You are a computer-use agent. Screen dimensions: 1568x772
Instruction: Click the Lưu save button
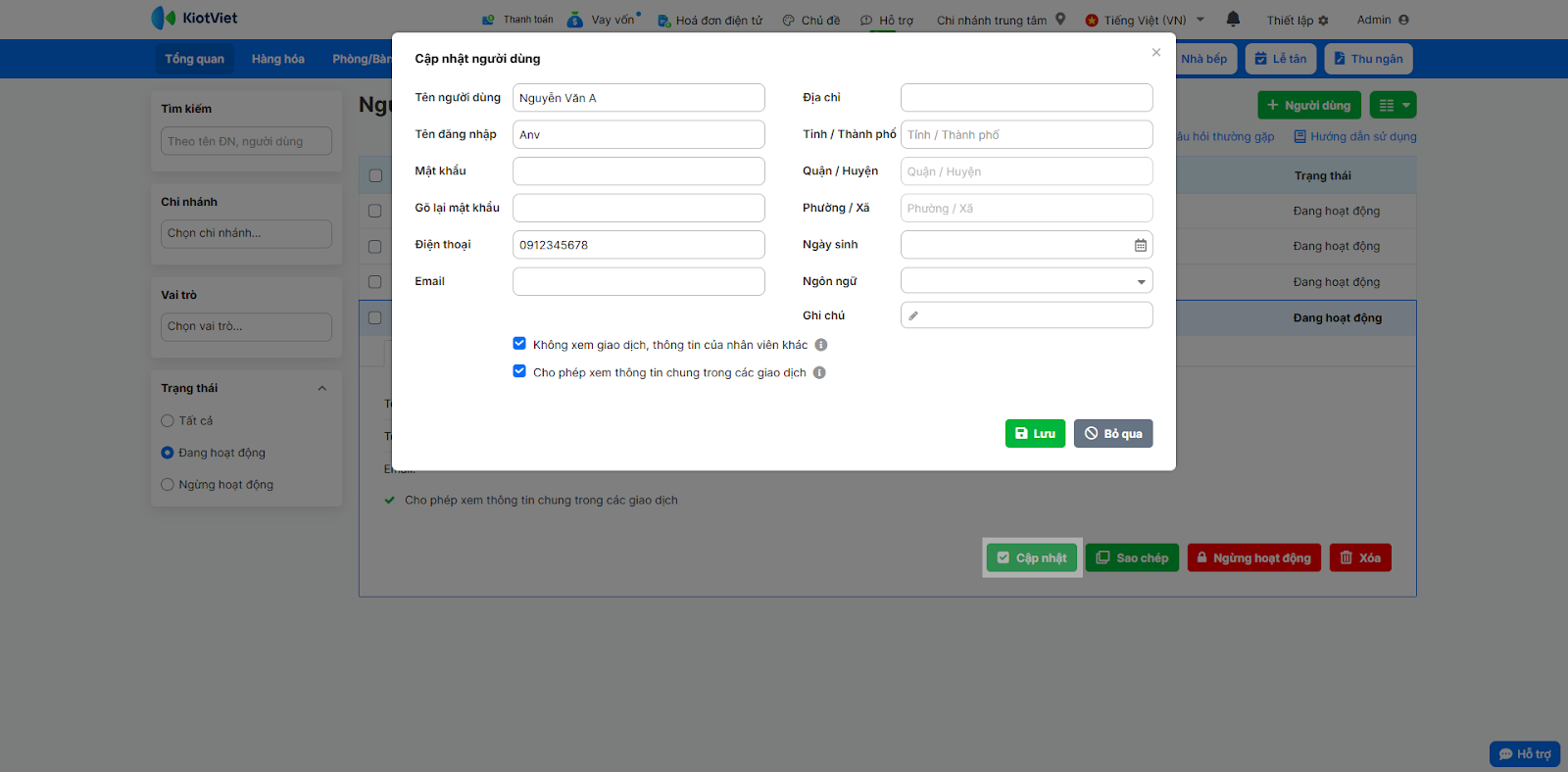pyautogui.click(x=1035, y=433)
